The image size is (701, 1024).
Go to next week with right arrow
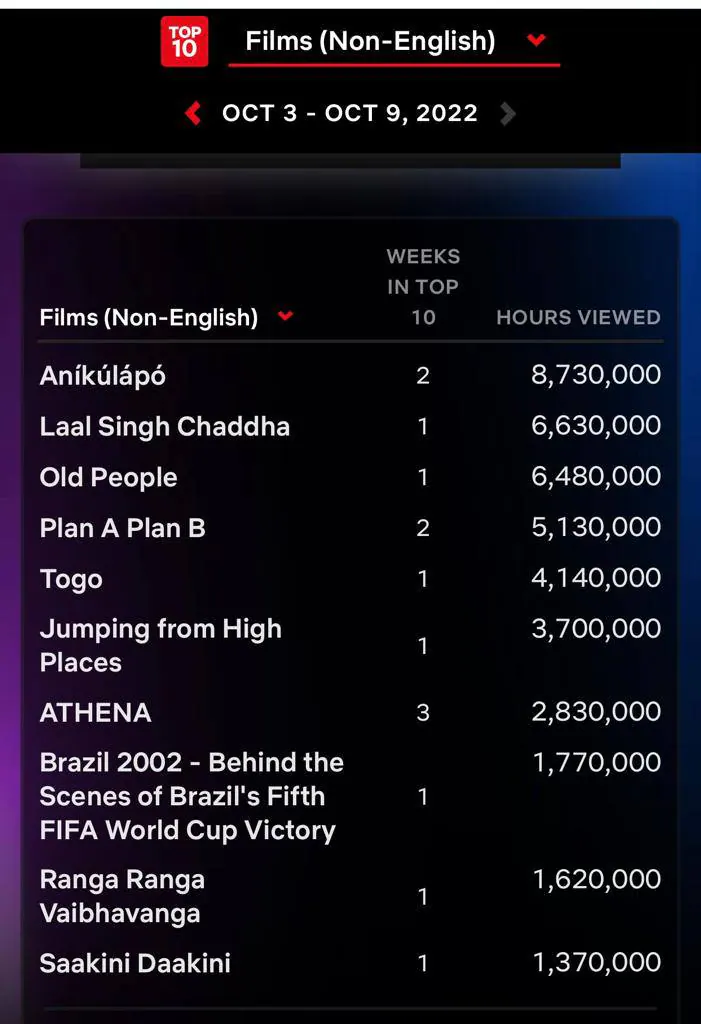508,114
